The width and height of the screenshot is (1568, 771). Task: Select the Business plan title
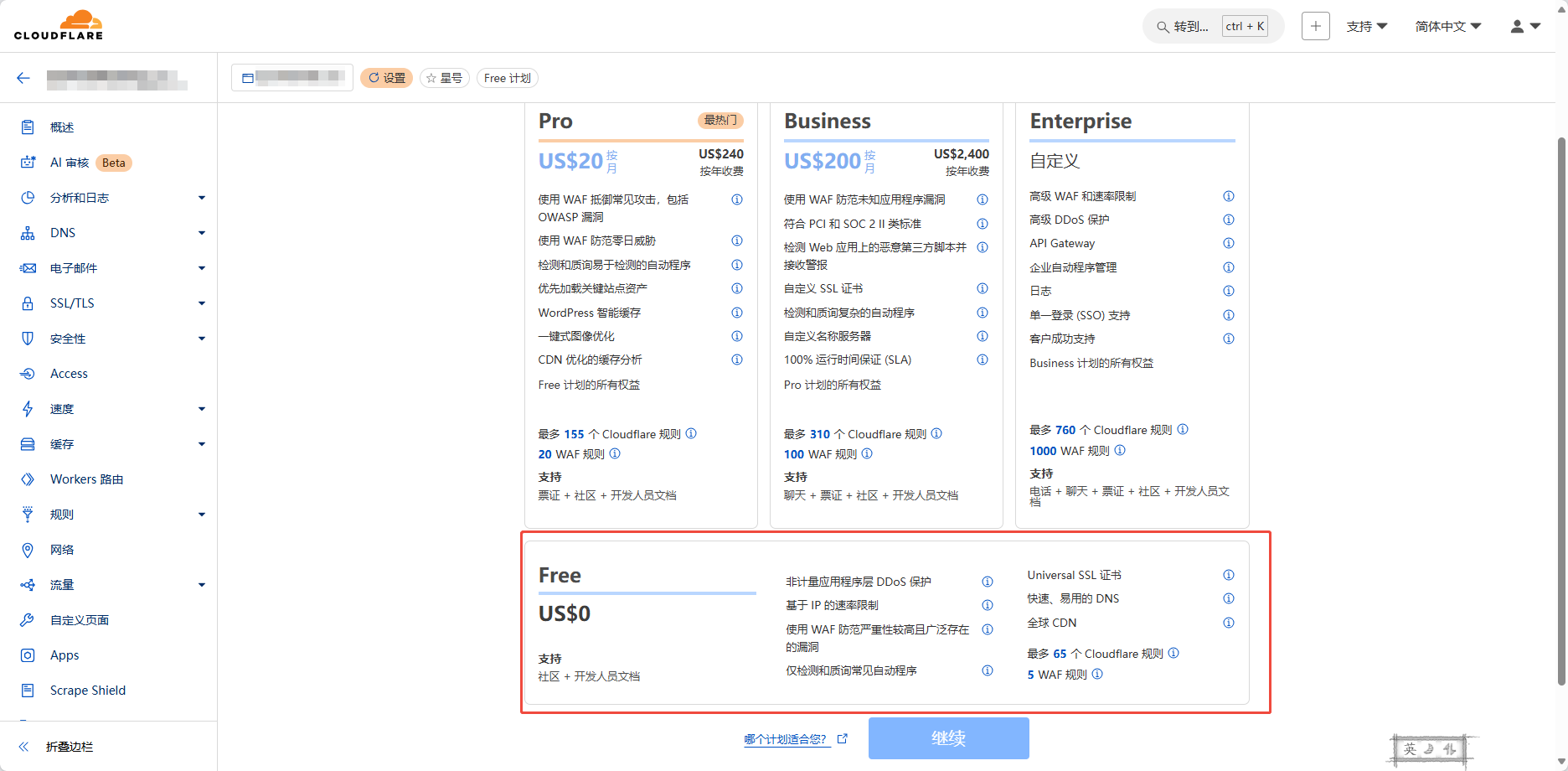[828, 122]
